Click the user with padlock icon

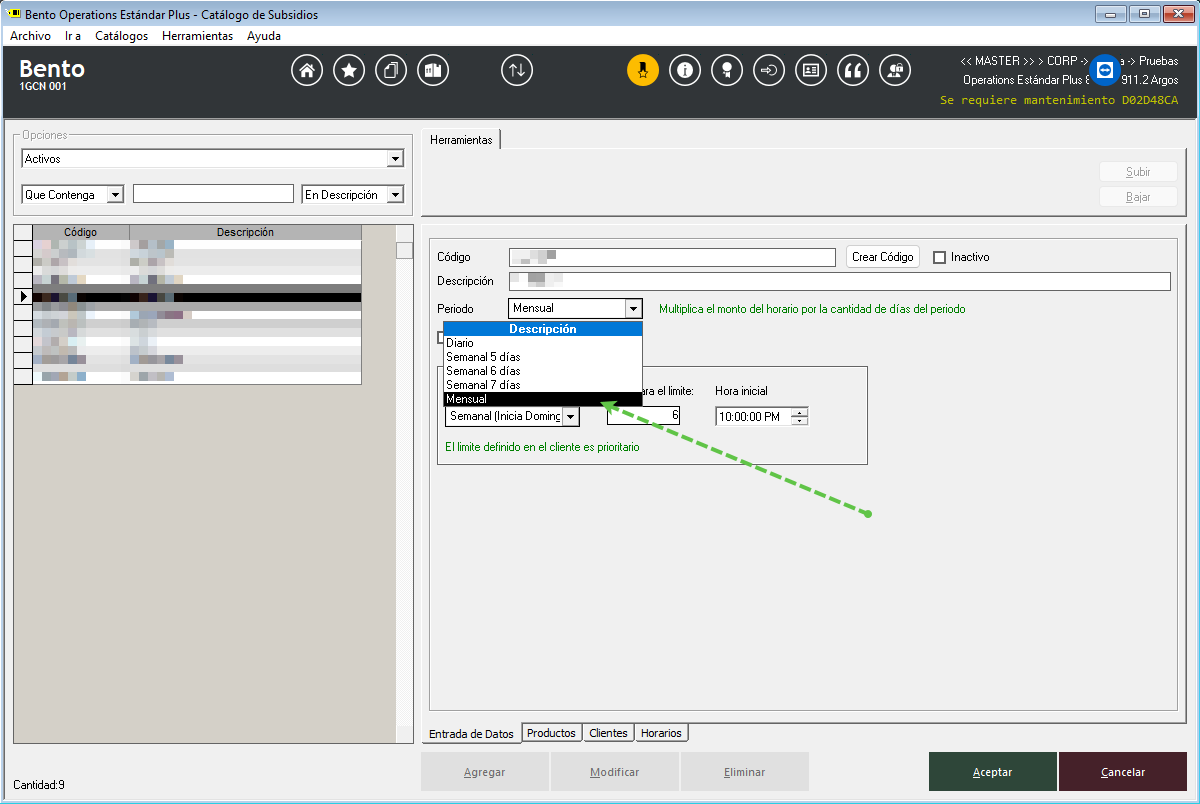pyautogui.click(x=895, y=71)
